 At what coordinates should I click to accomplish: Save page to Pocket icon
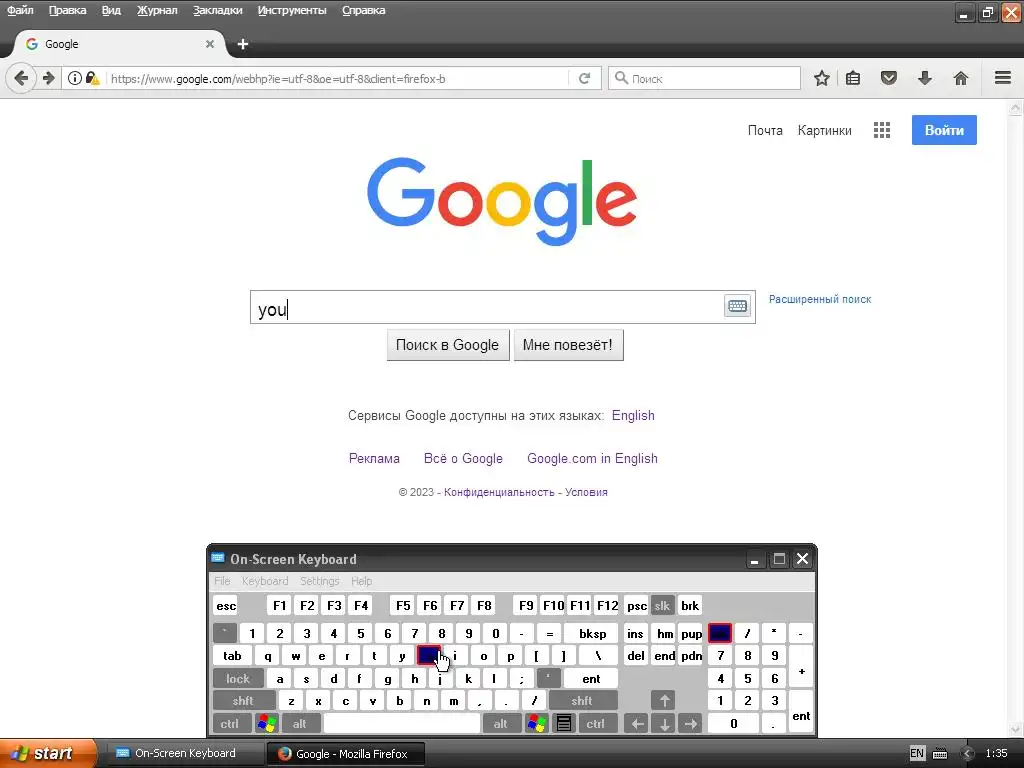[x=888, y=78]
